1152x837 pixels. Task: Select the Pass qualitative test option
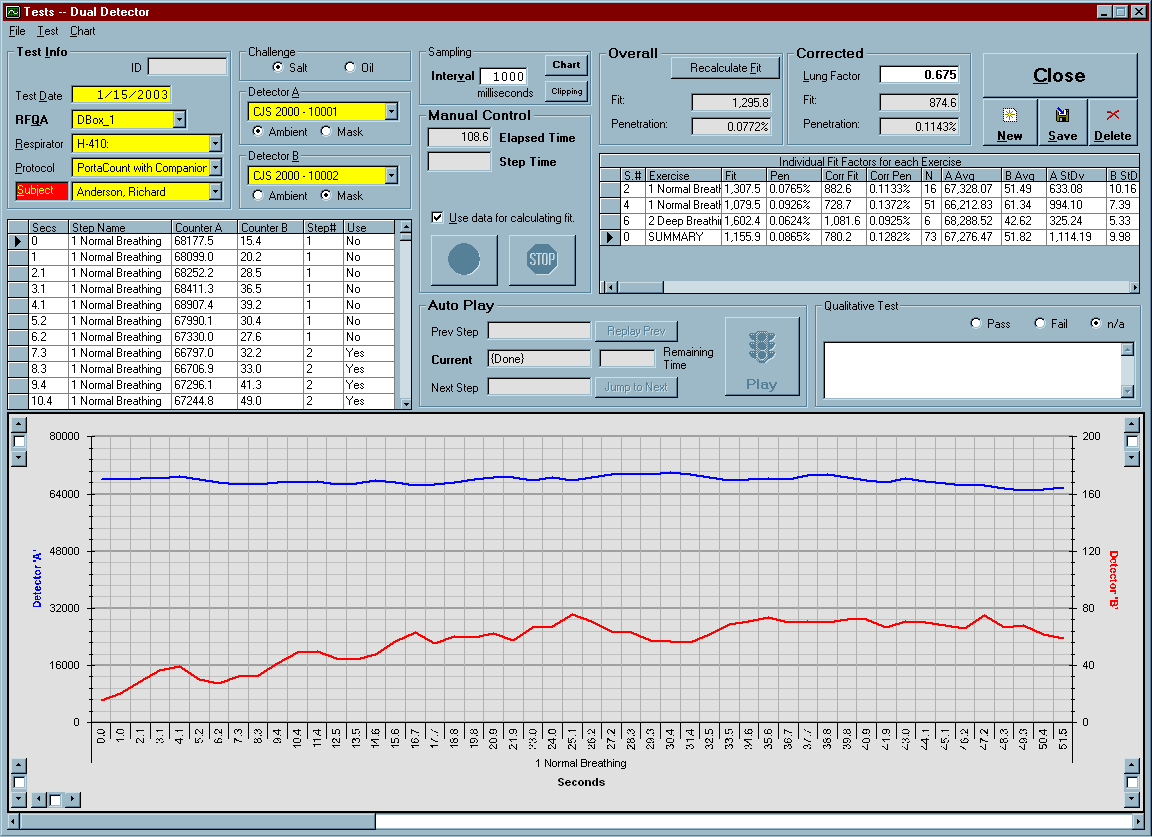coord(976,323)
